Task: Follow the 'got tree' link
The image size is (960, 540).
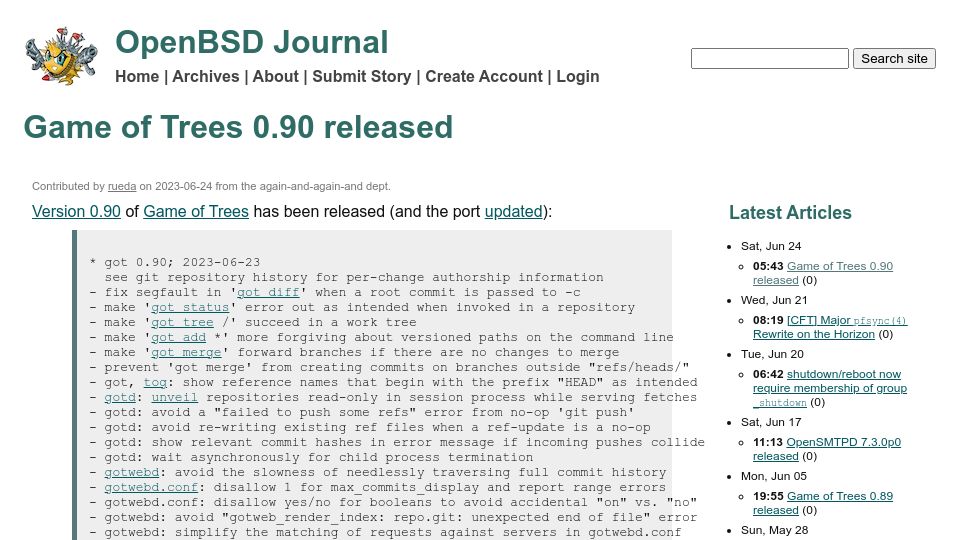Action: click(182, 322)
